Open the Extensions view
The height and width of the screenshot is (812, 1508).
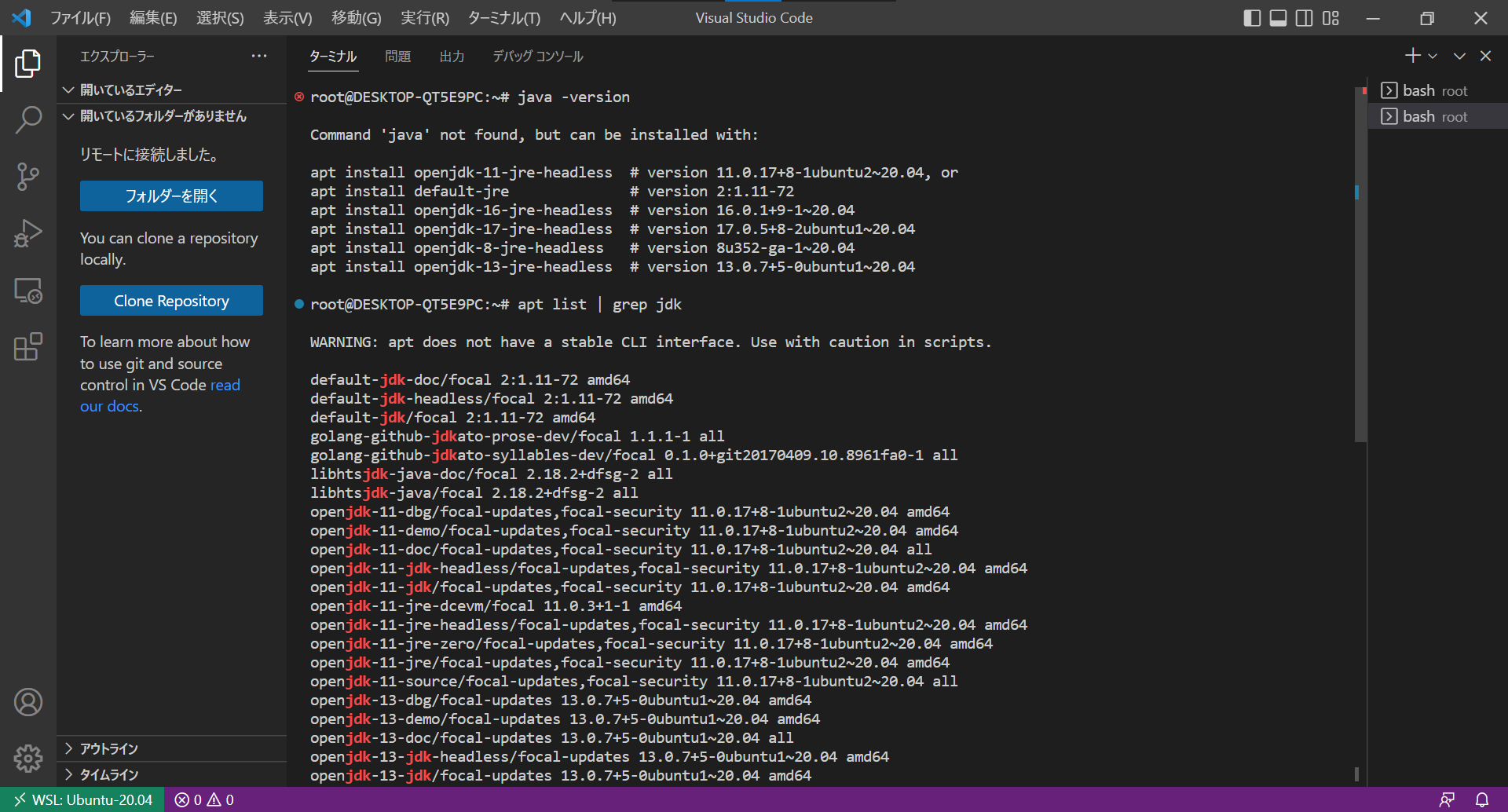click(x=27, y=346)
